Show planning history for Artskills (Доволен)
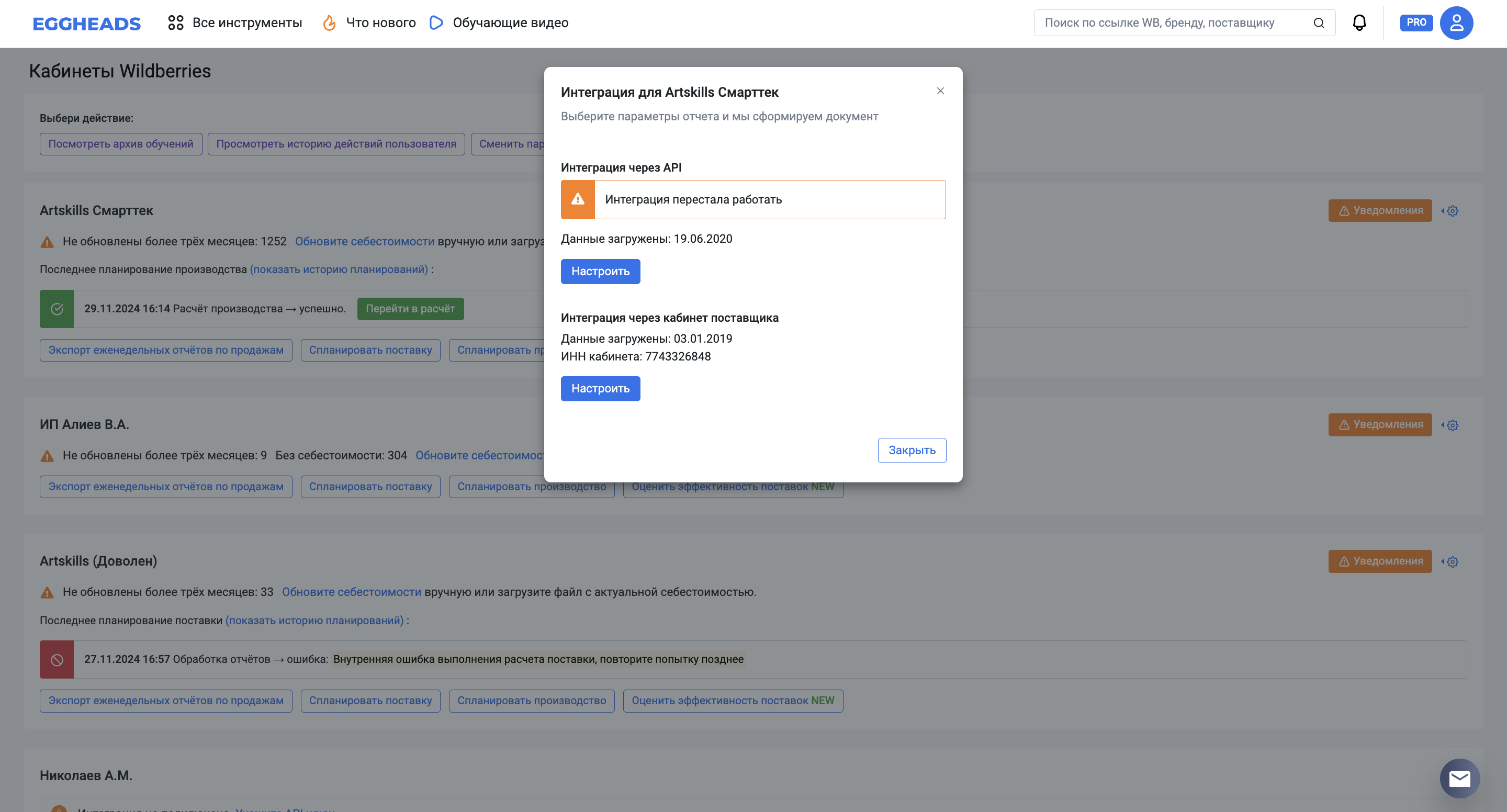The width and height of the screenshot is (1507, 812). pos(314,621)
